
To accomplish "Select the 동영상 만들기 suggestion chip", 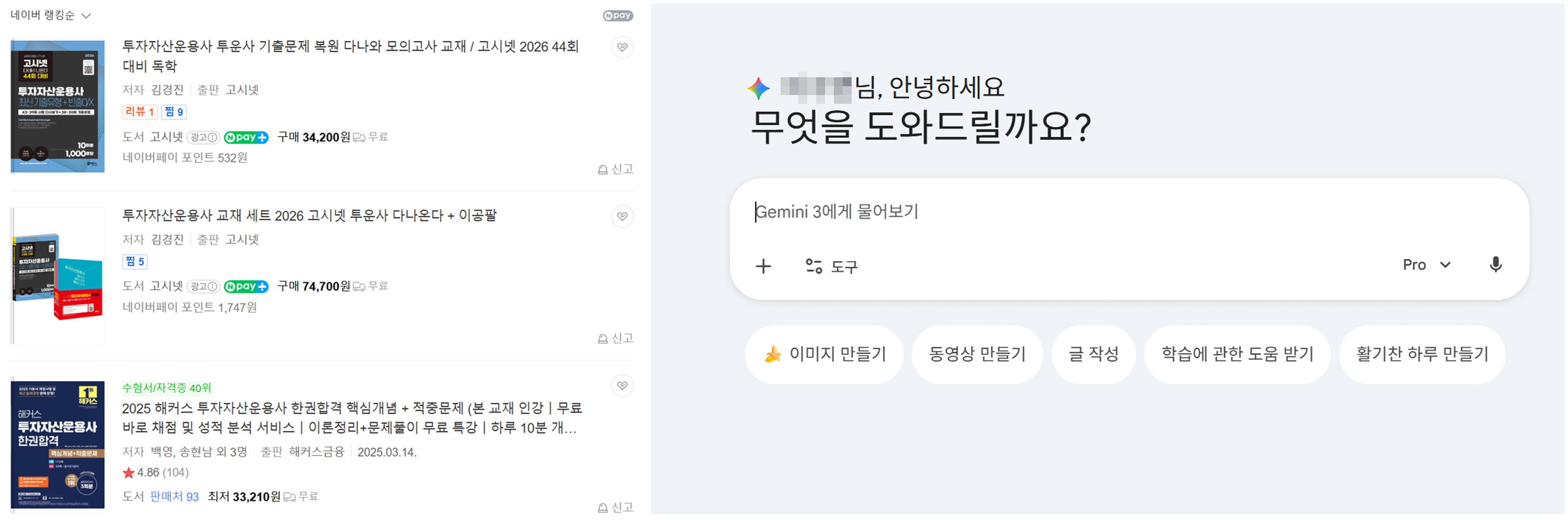I will pyautogui.click(x=977, y=354).
